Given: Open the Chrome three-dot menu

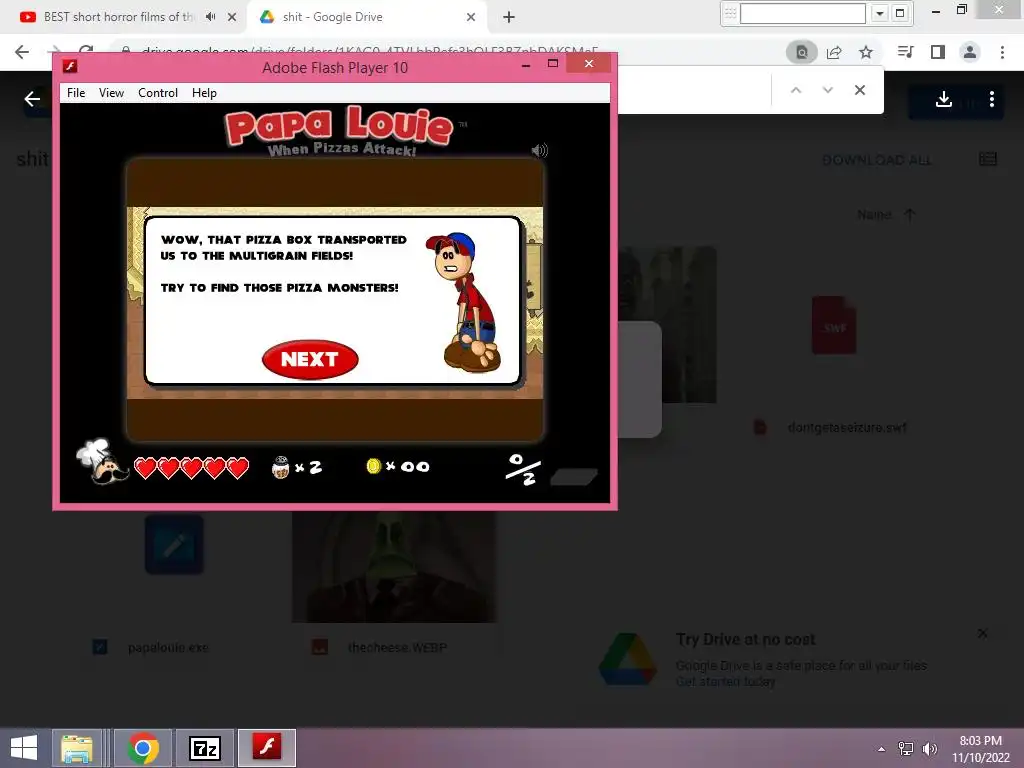Looking at the screenshot, I should [x=1002, y=52].
